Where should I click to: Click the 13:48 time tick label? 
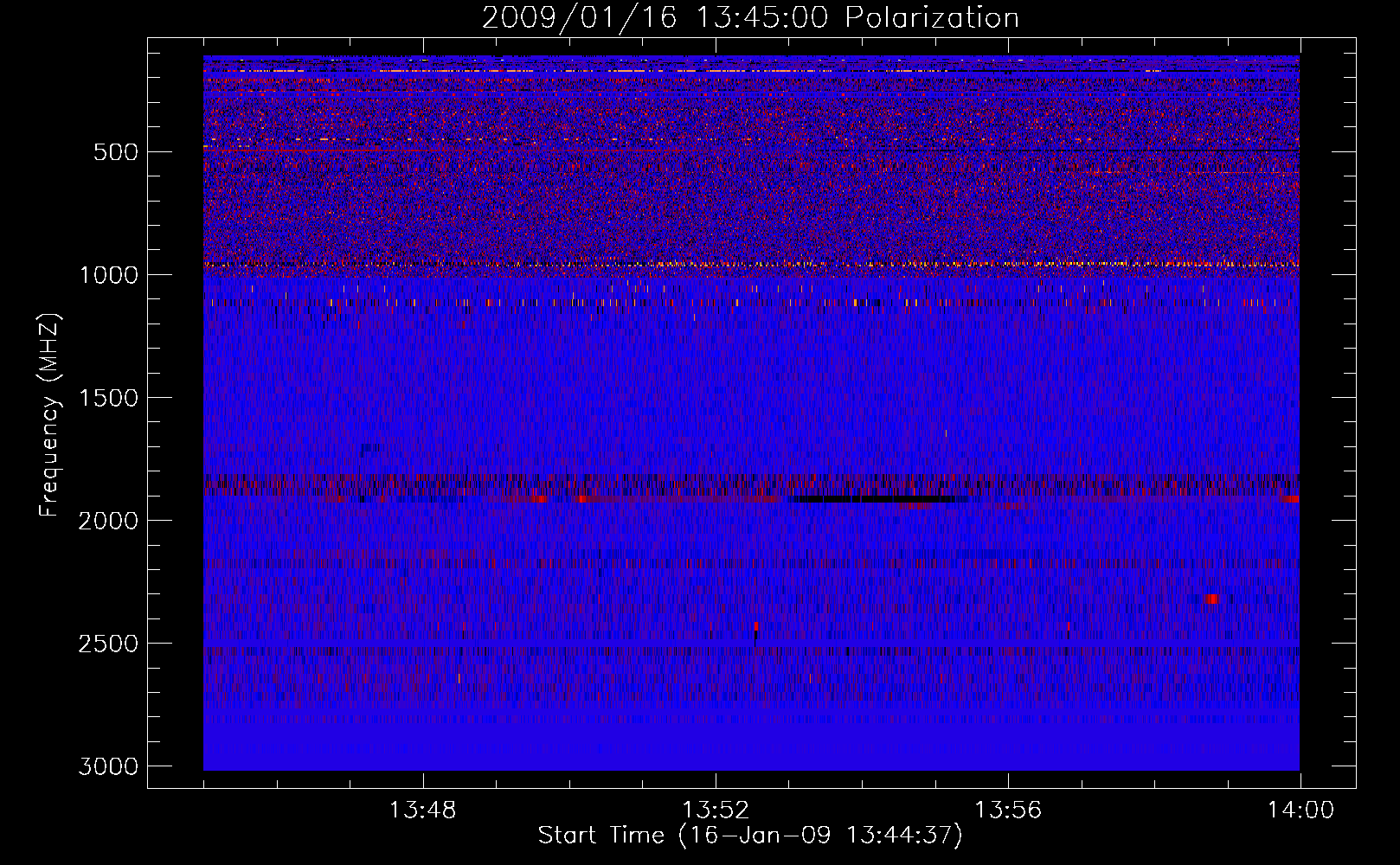[422, 811]
